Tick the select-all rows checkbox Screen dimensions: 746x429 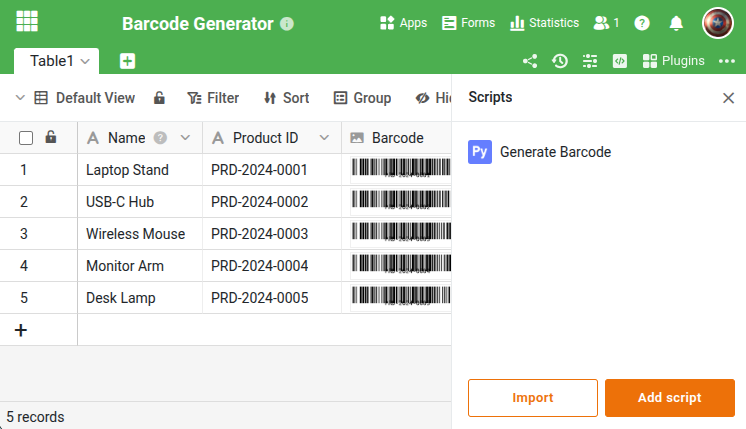tap(26, 138)
